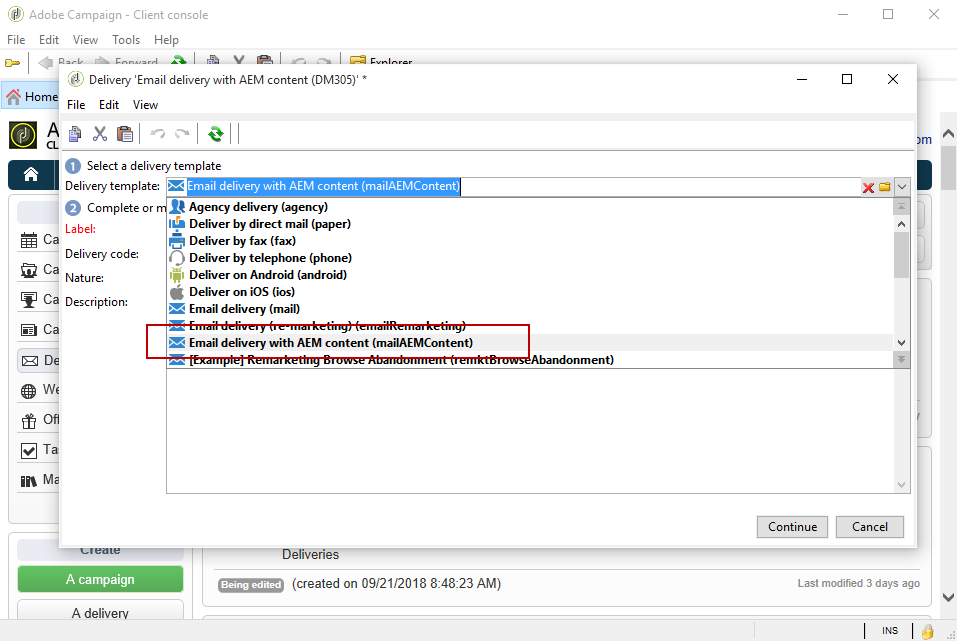Click the Explorer folder icon in the main toolbar
The image size is (957, 641).
358,61
